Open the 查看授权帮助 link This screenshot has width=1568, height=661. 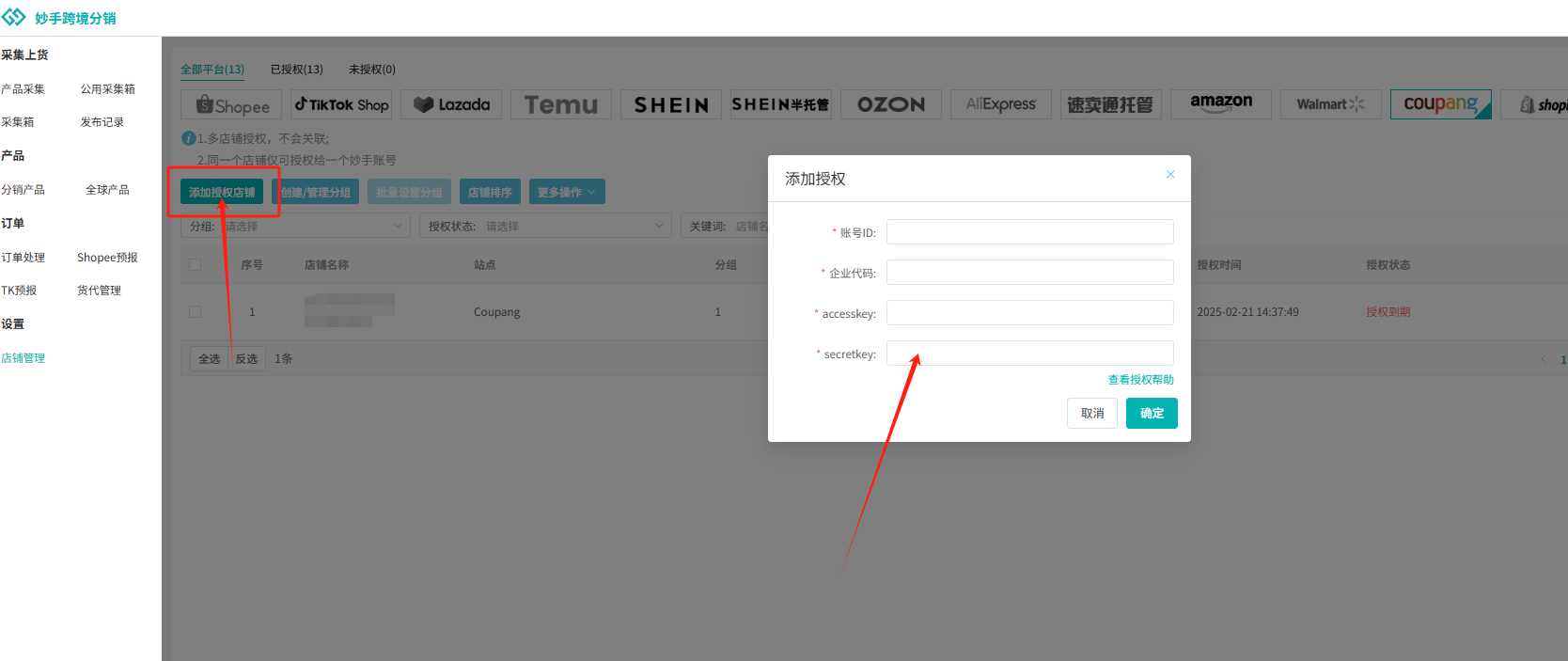point(1141,380)
